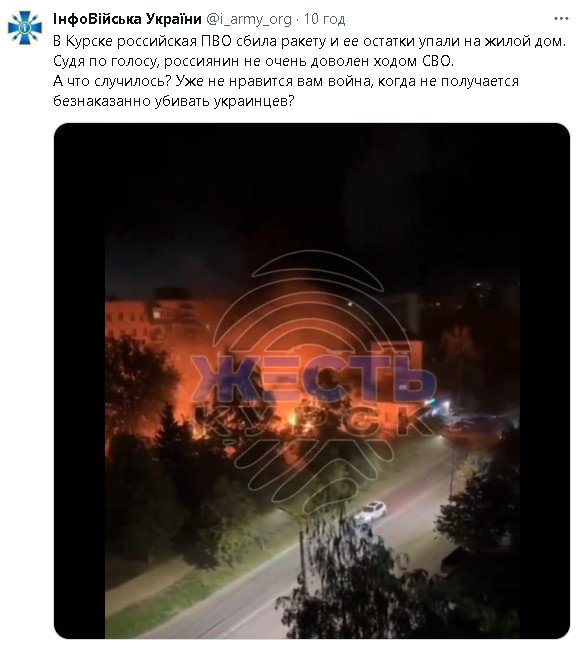577x649 pixels.
Task: Click the ІнфоВійська України display name
Action: pos(127,19)
